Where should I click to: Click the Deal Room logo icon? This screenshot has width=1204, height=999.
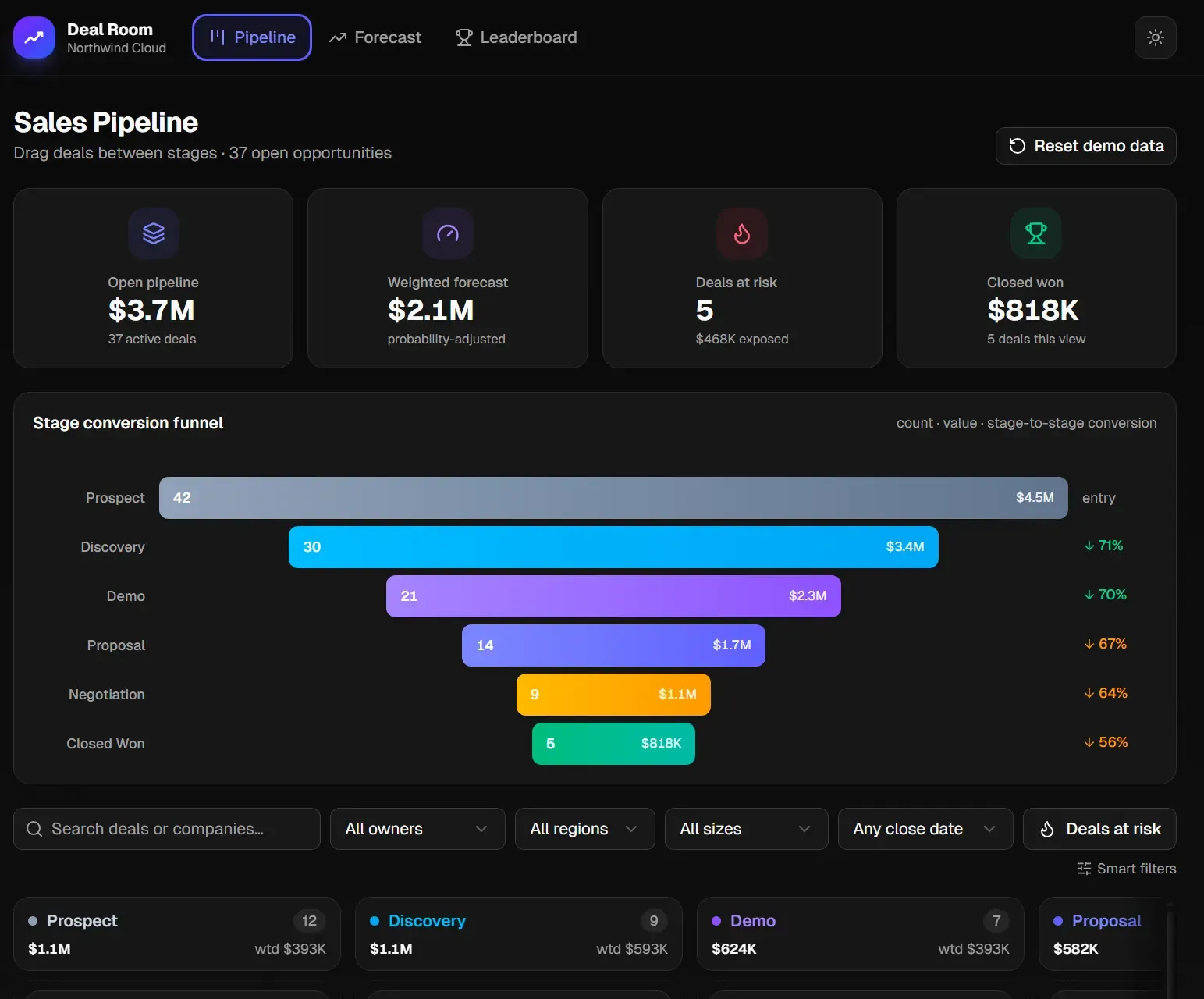(34, 37)
